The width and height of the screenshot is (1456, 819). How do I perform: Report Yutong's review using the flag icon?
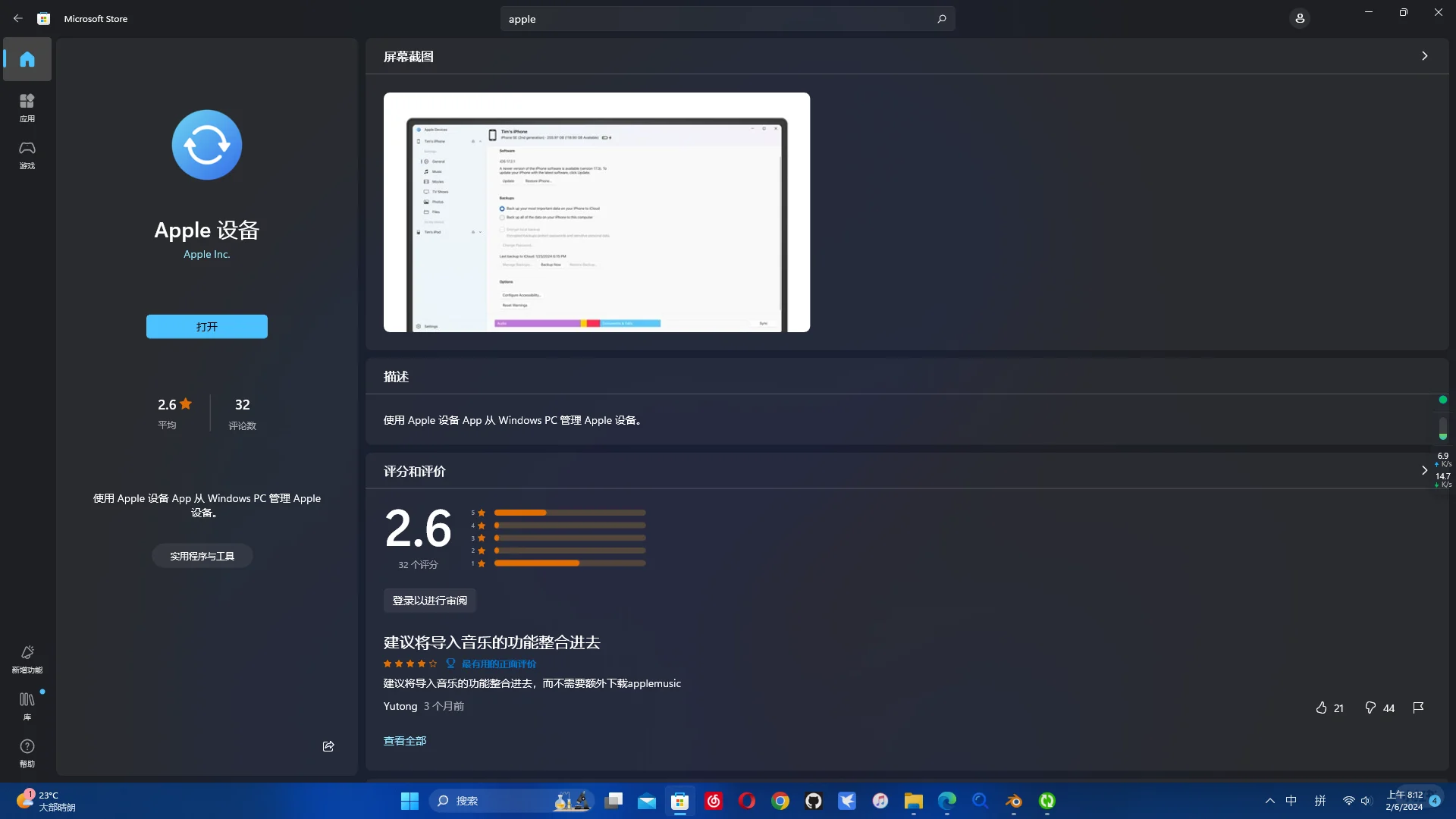1417,708
